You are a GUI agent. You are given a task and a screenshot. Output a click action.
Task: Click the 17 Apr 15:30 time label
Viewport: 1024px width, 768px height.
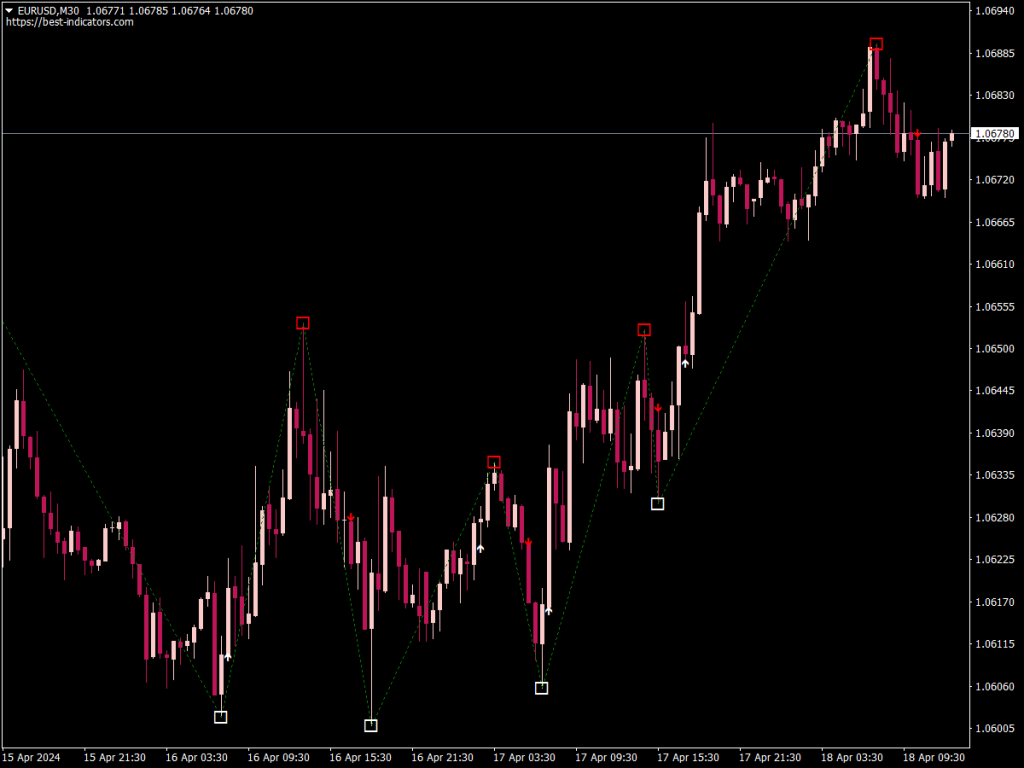[688, 758]
